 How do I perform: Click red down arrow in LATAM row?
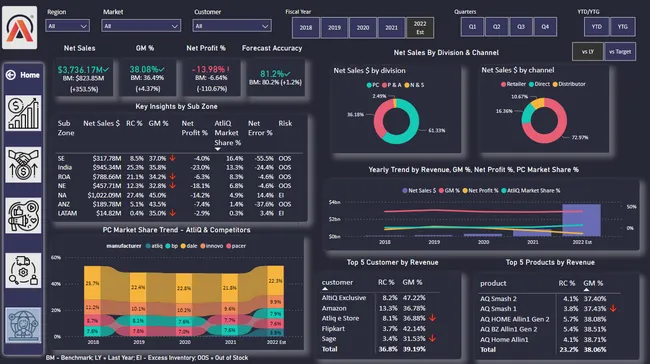(172, 213)
